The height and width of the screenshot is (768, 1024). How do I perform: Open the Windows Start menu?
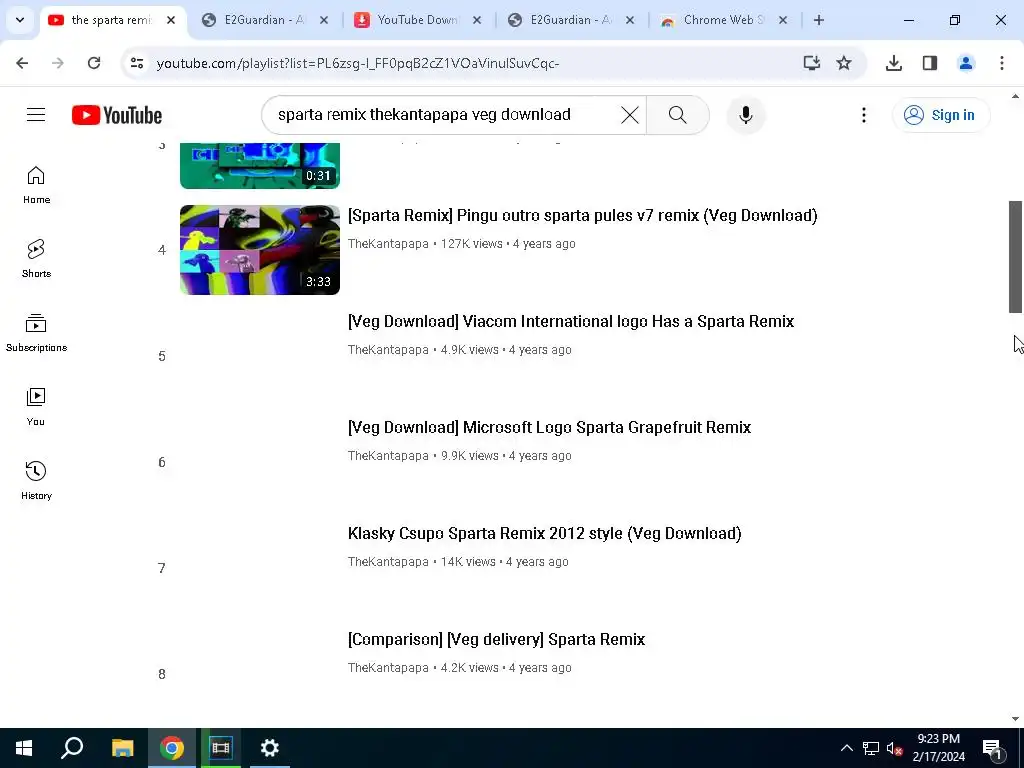pos(24,748)
